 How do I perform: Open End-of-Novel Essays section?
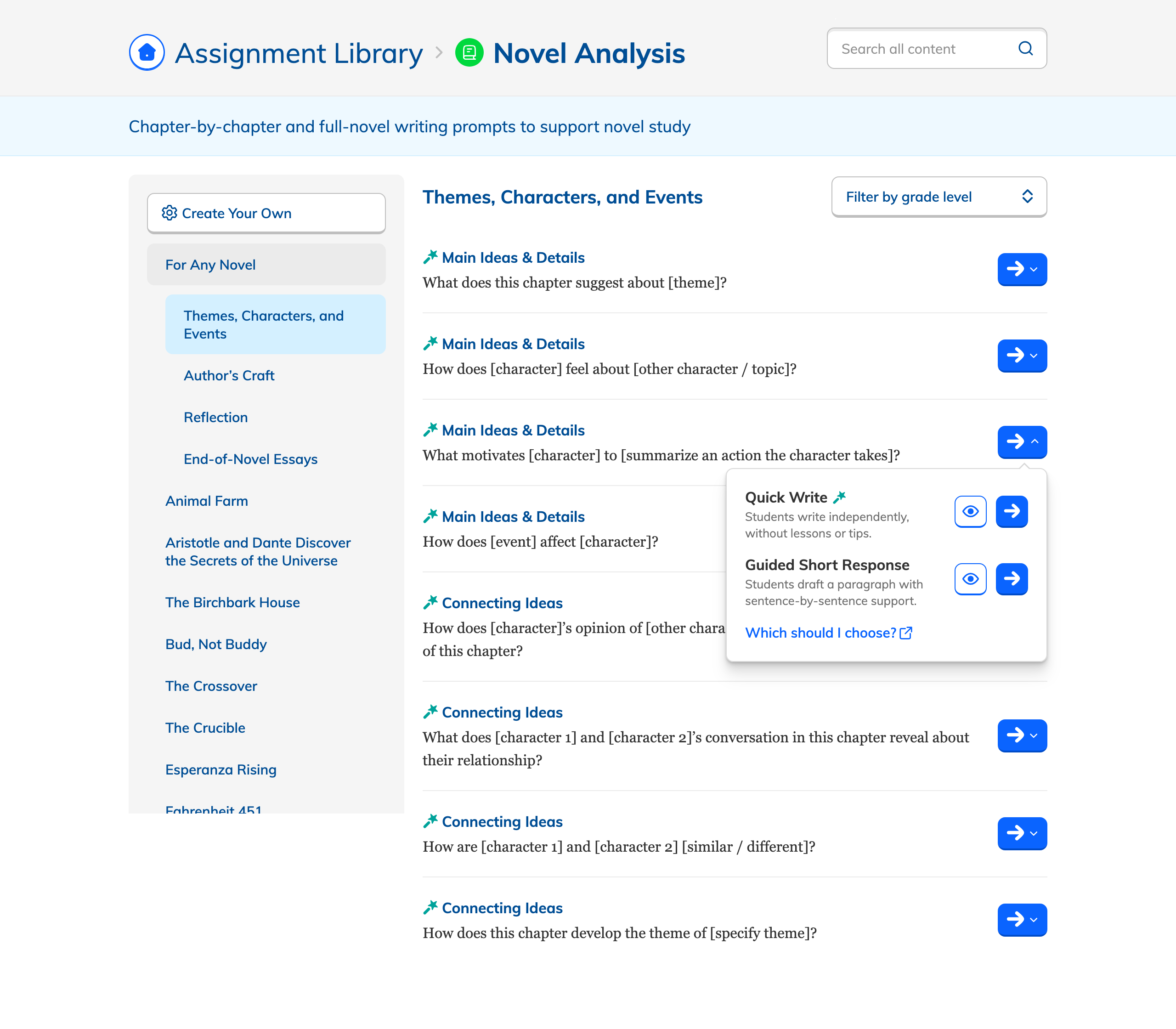point(250,459)
